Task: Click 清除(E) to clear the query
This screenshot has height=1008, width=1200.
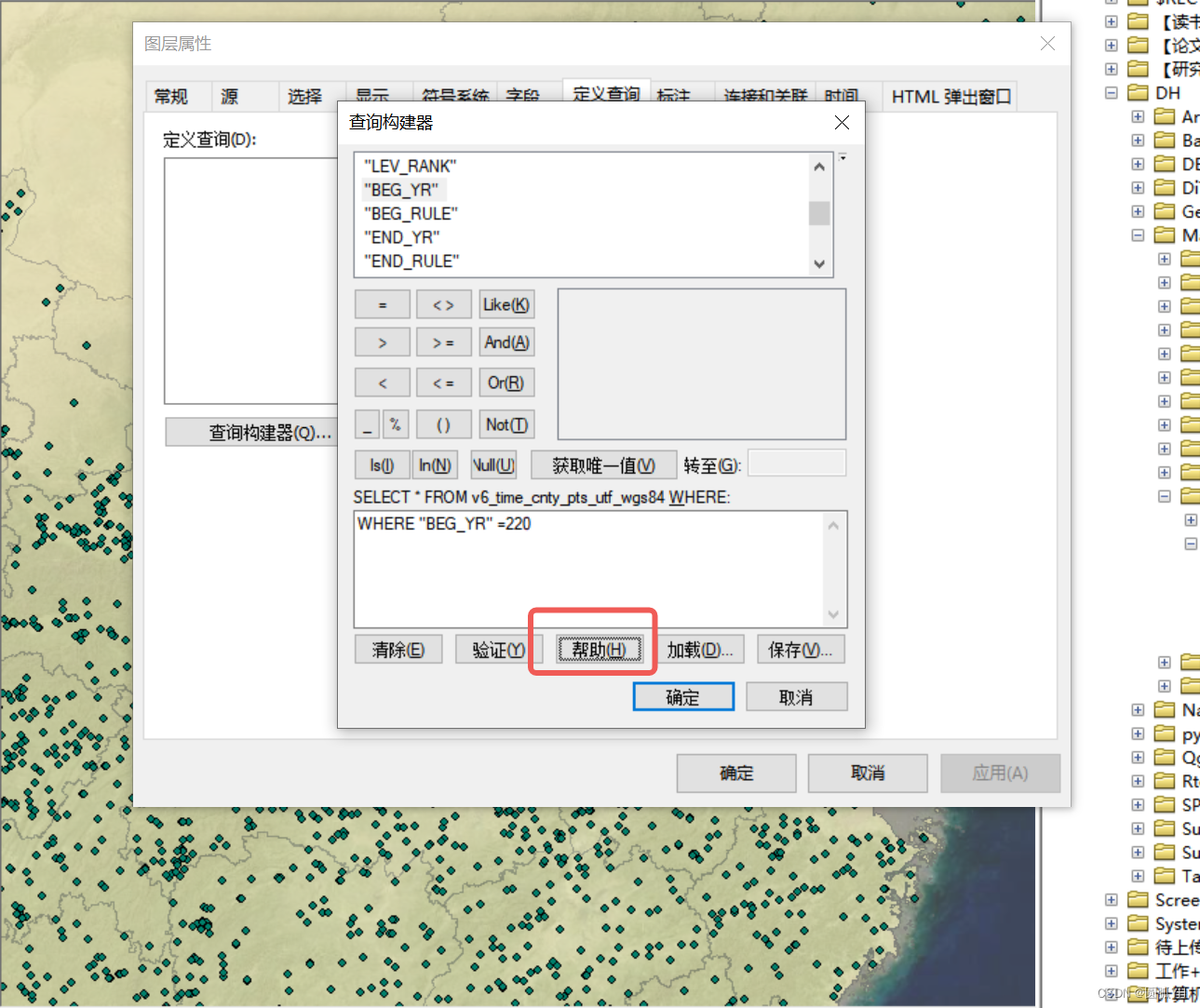Action: pyautogui.click(x=398, y=650)
